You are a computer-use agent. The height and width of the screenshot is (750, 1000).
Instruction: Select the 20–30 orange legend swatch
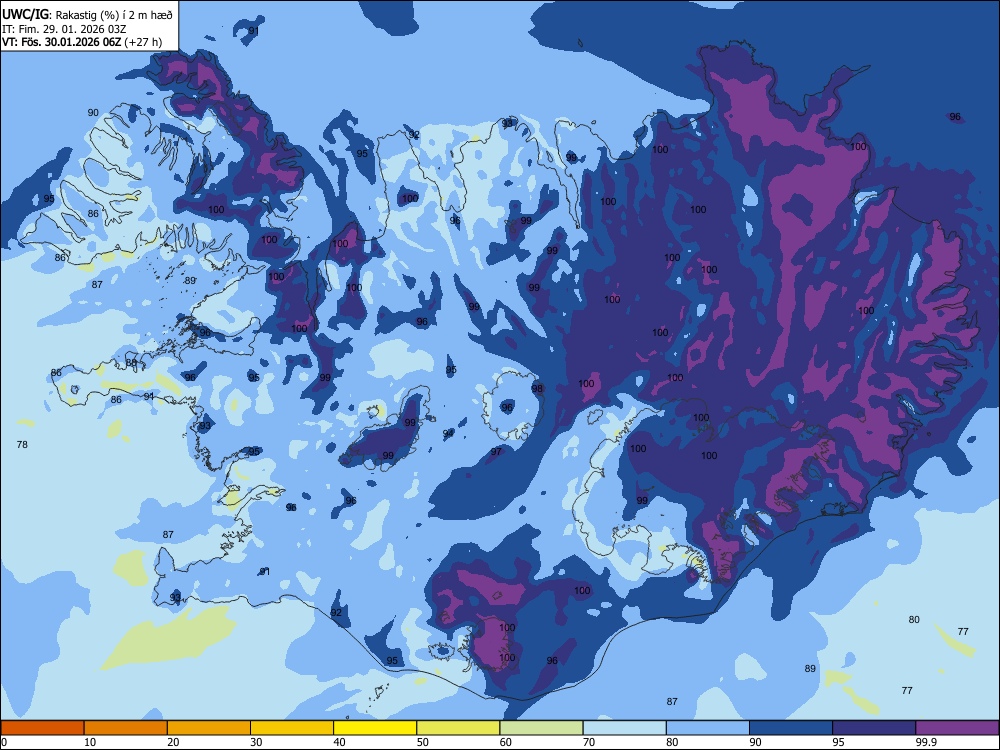pos(209,728)
